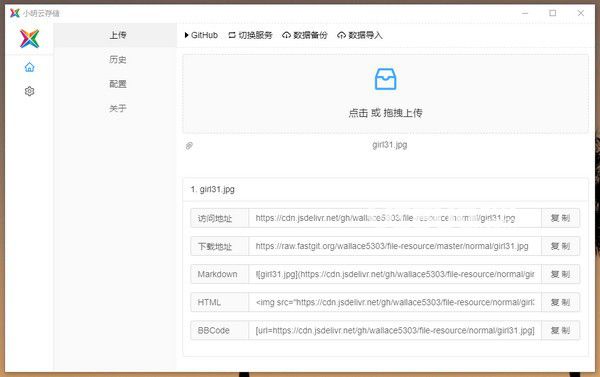Click the 访问地址 label
Screen dimensions: 600x377
pos(219,218)
